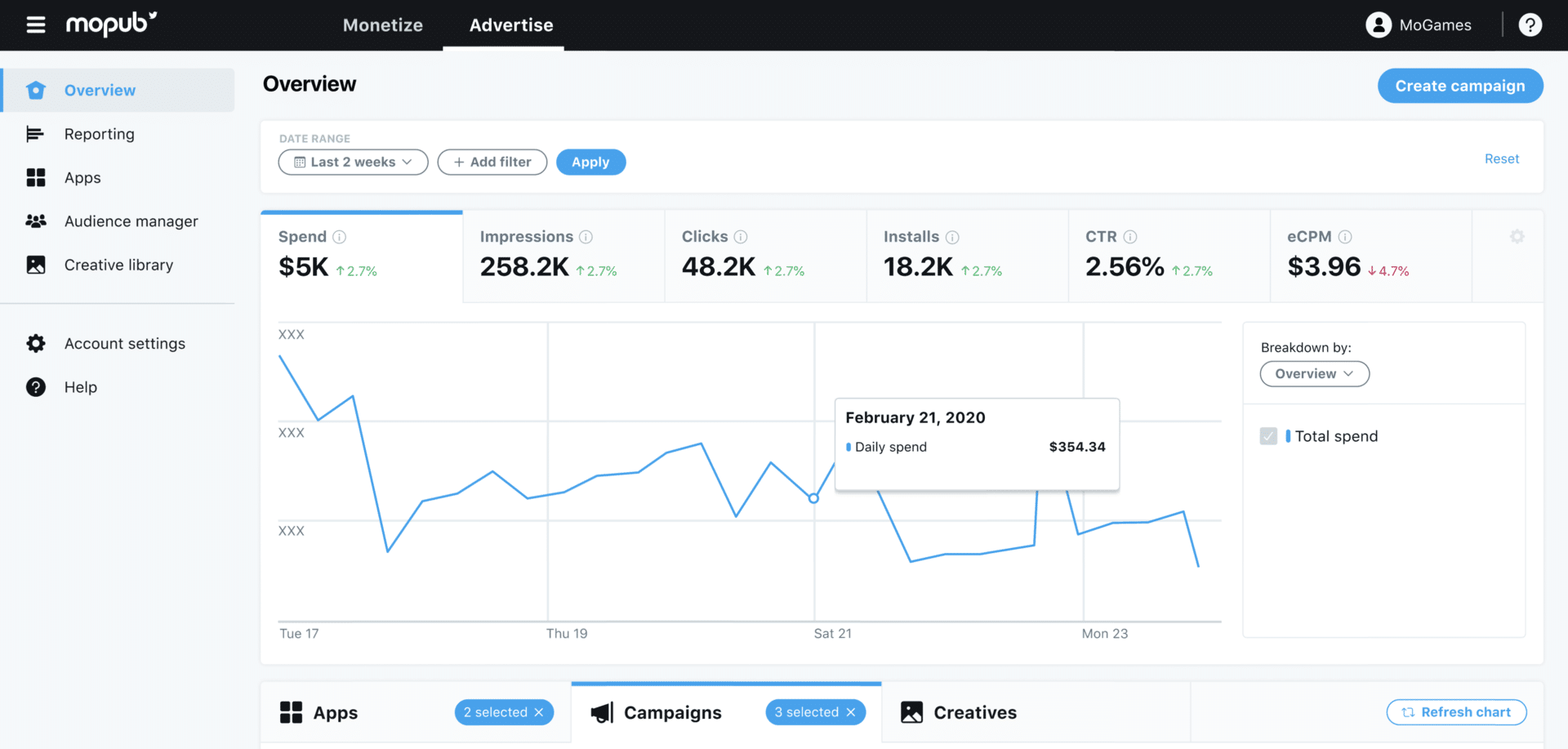Open the Creative library
Screen dimensions: 1568x749
[x=118, y=264]
